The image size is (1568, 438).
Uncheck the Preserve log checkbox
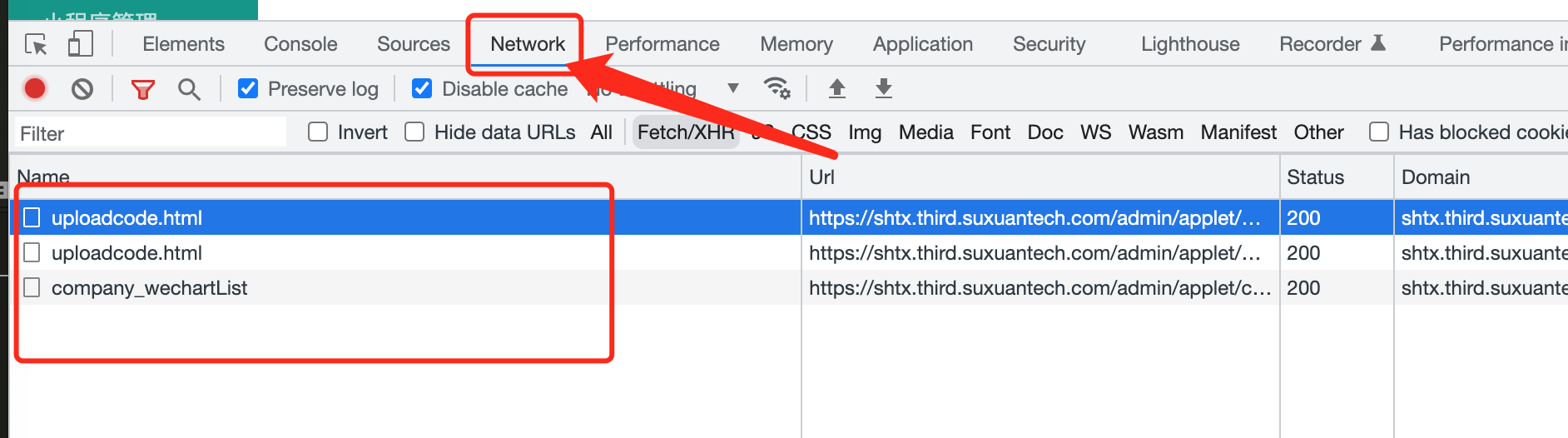click(248, 88)
